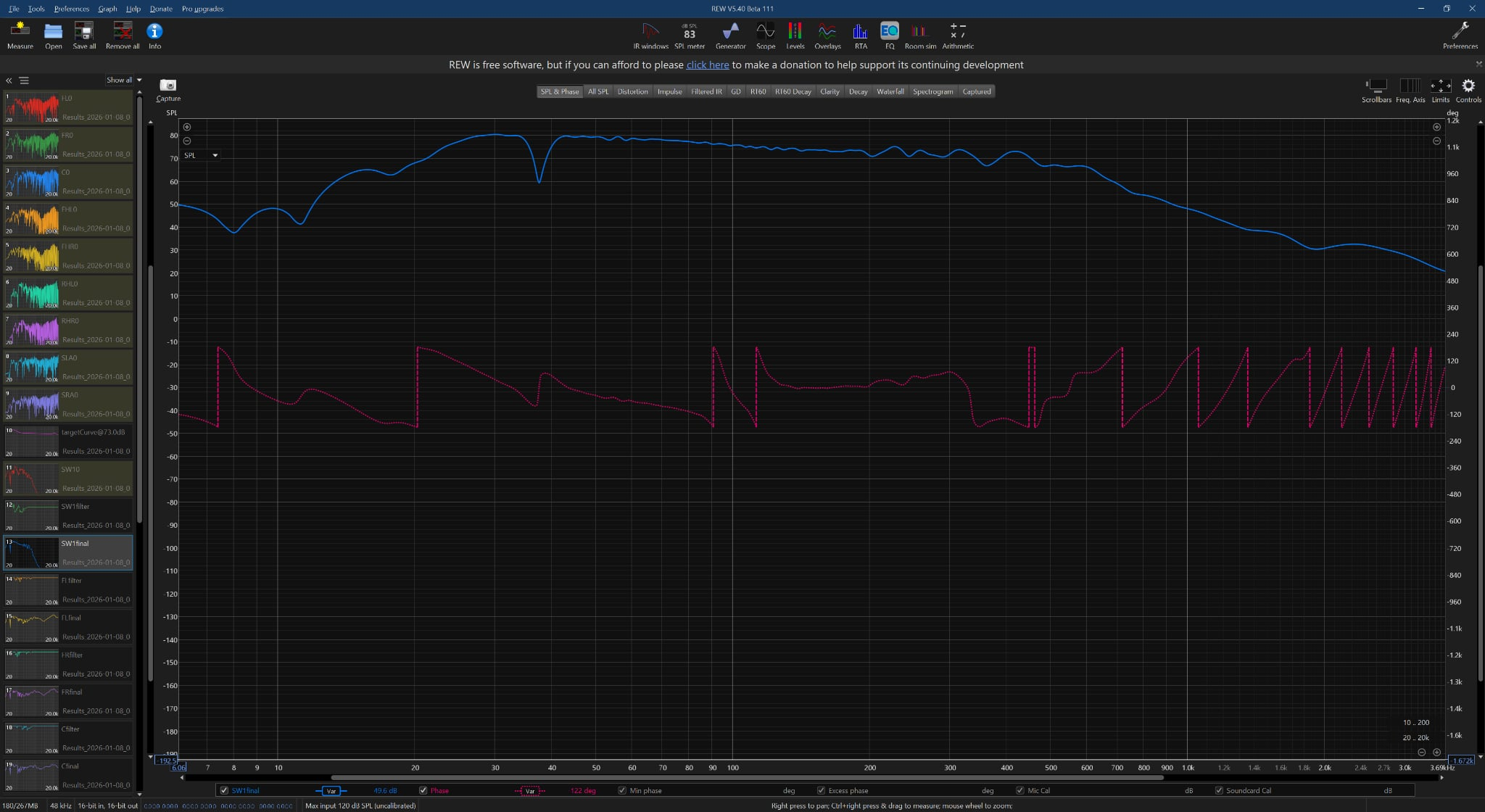Open SW1final Var smoothing selector
This screenshot has width=1485, height=812.
pyautogui.click(x=331, y=790)
